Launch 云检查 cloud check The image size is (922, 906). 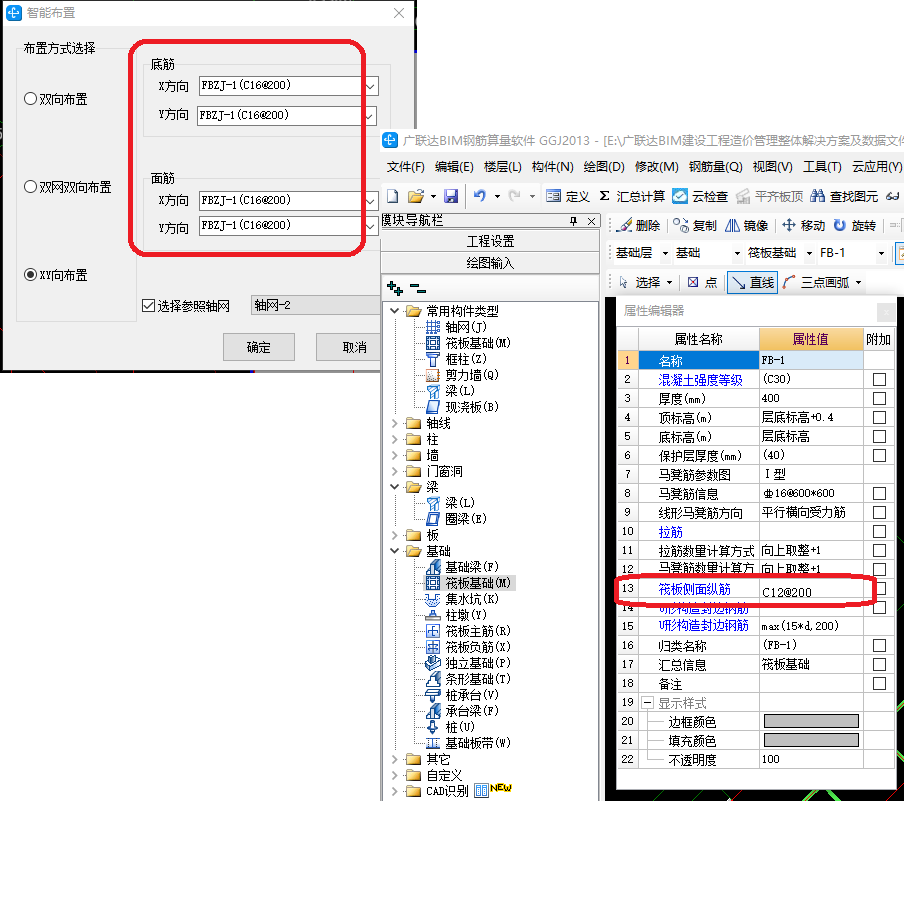(700, 196)
